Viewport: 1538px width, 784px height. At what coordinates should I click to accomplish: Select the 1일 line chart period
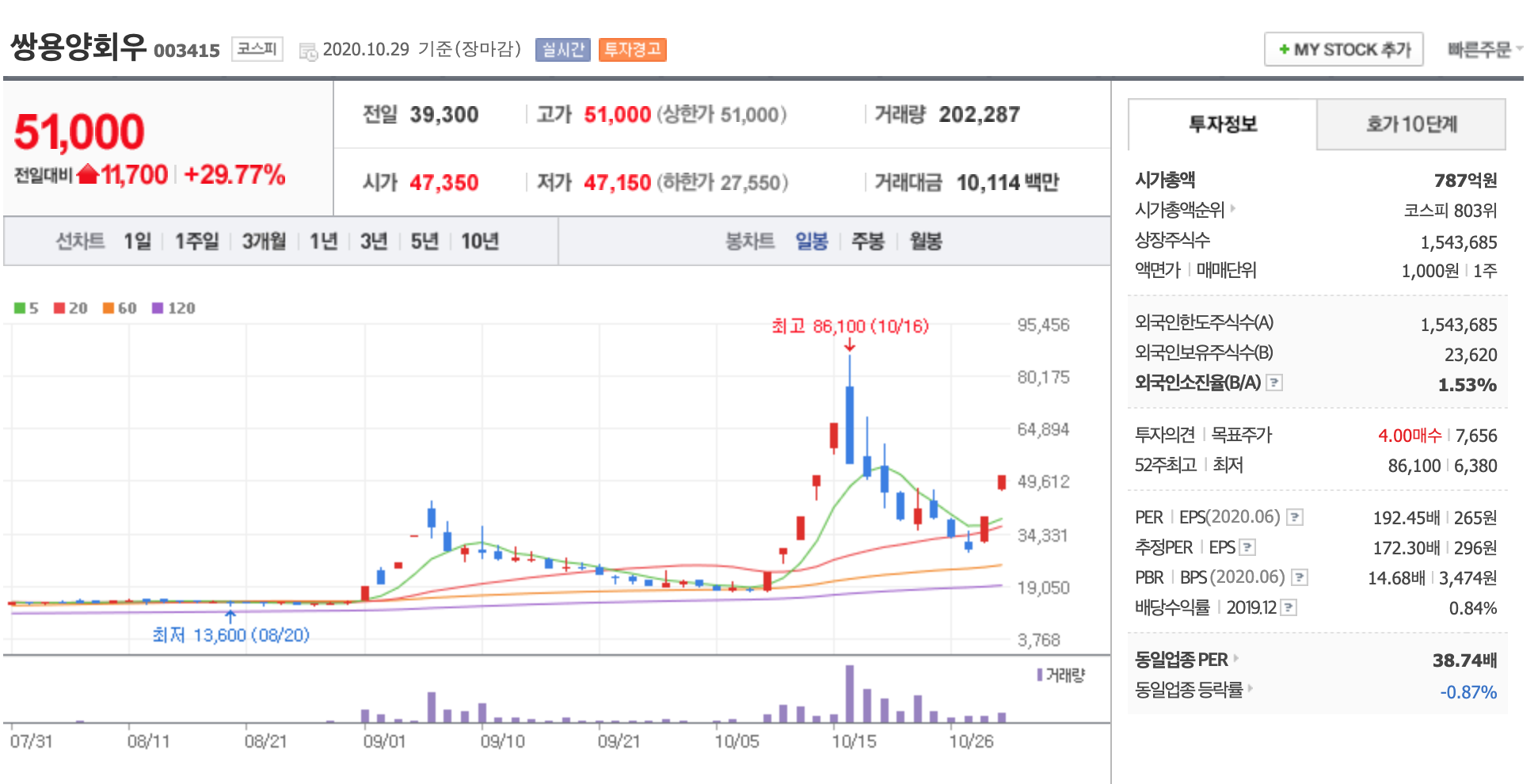click(x=137, y=241)
